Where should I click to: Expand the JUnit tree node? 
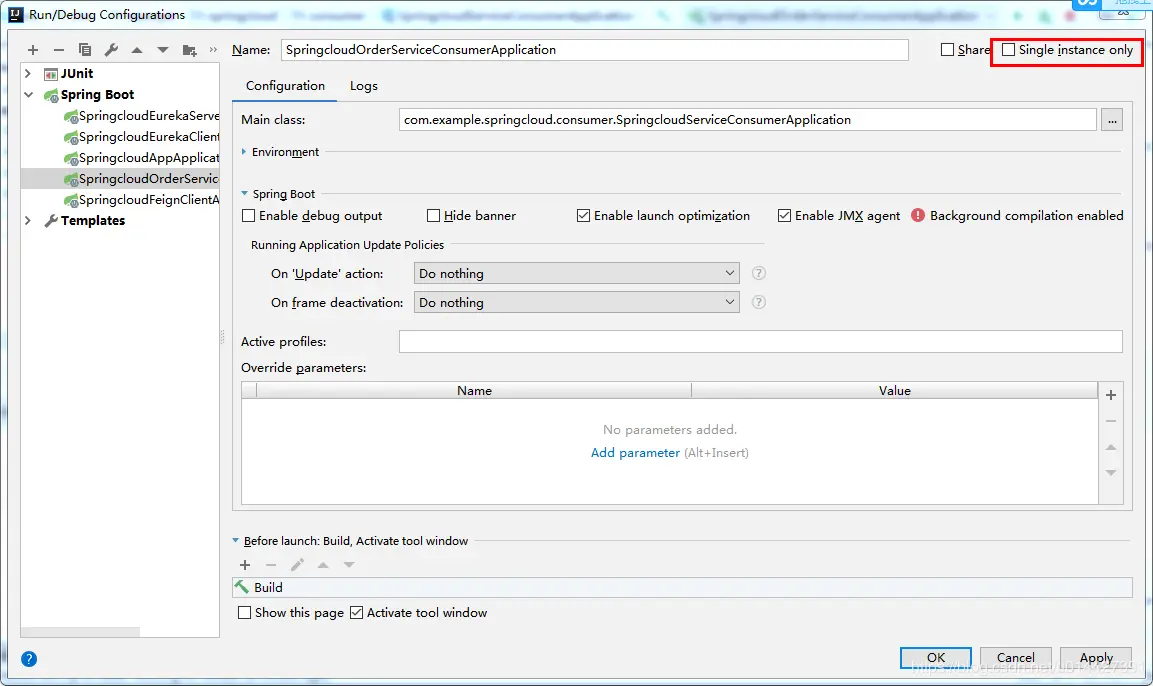(x=28, y=74)
